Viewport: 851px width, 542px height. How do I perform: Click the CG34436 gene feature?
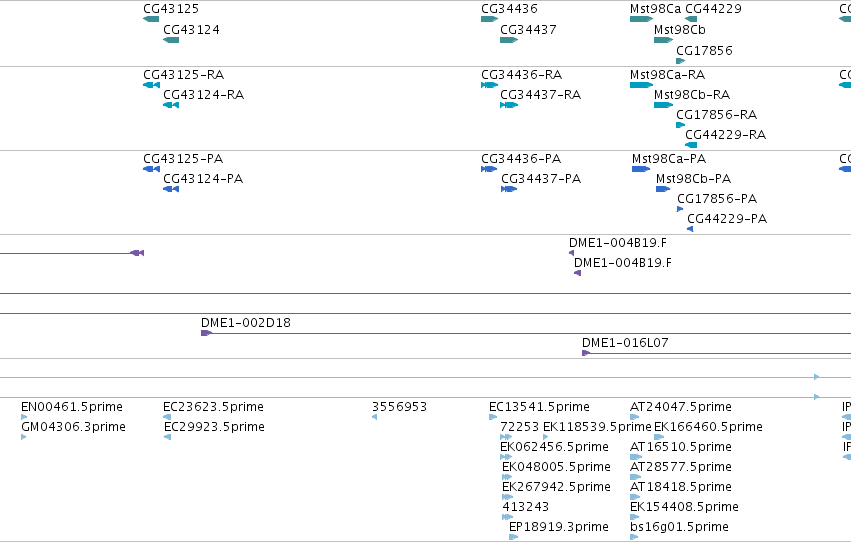coord(489,19)
